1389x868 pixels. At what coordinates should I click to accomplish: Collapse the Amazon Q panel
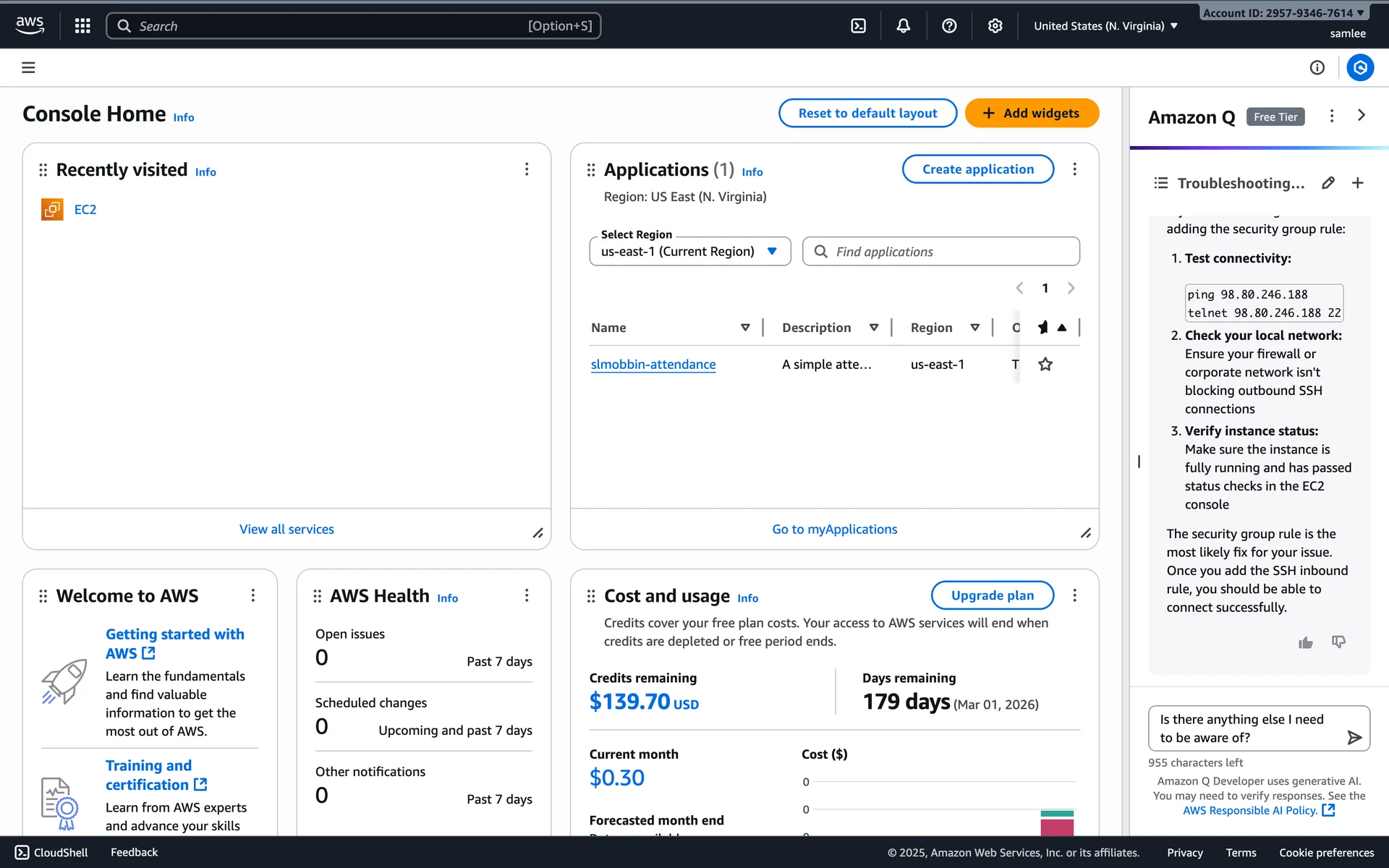(x=1362, y=116)
